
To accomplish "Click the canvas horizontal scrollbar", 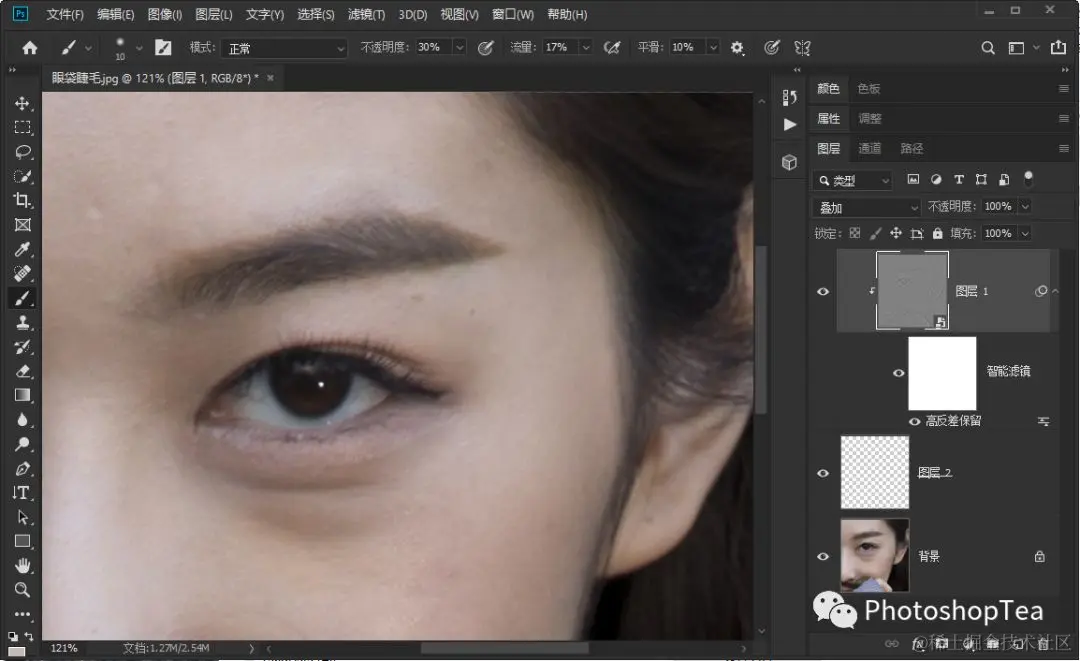I will tap(504, 648).
